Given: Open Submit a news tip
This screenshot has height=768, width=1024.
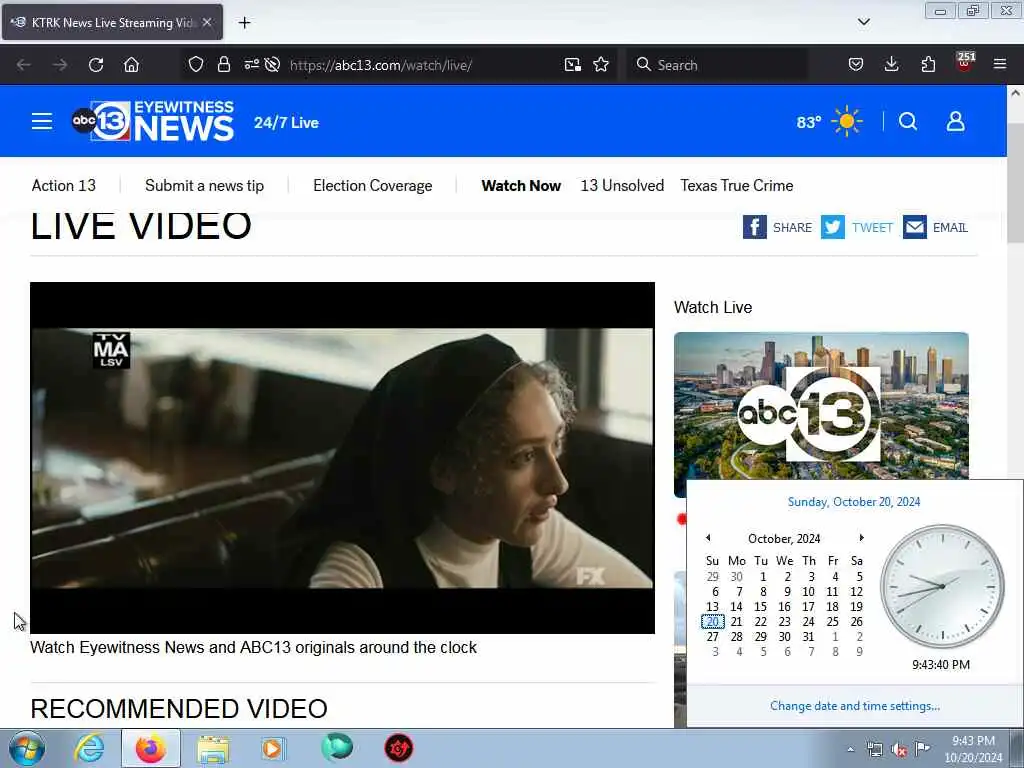Looking at the screenshot, I should tap(204, 185).
